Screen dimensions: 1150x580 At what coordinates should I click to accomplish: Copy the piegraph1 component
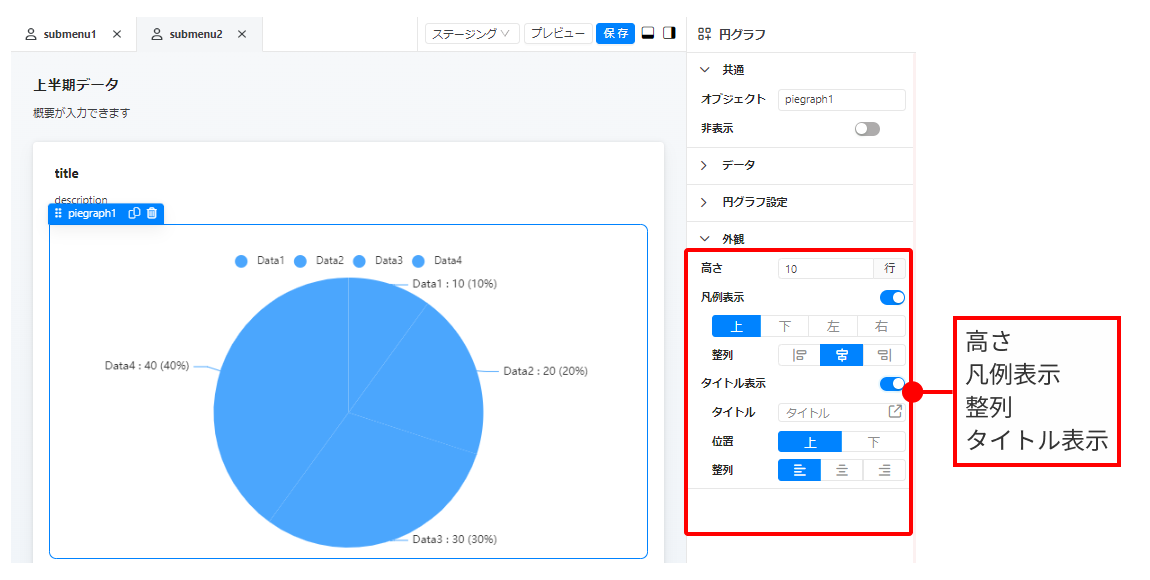click(134, 213)
